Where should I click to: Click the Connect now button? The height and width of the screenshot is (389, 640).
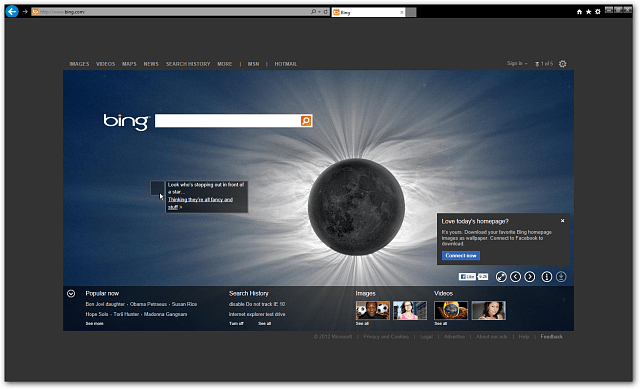click(461, 256)
